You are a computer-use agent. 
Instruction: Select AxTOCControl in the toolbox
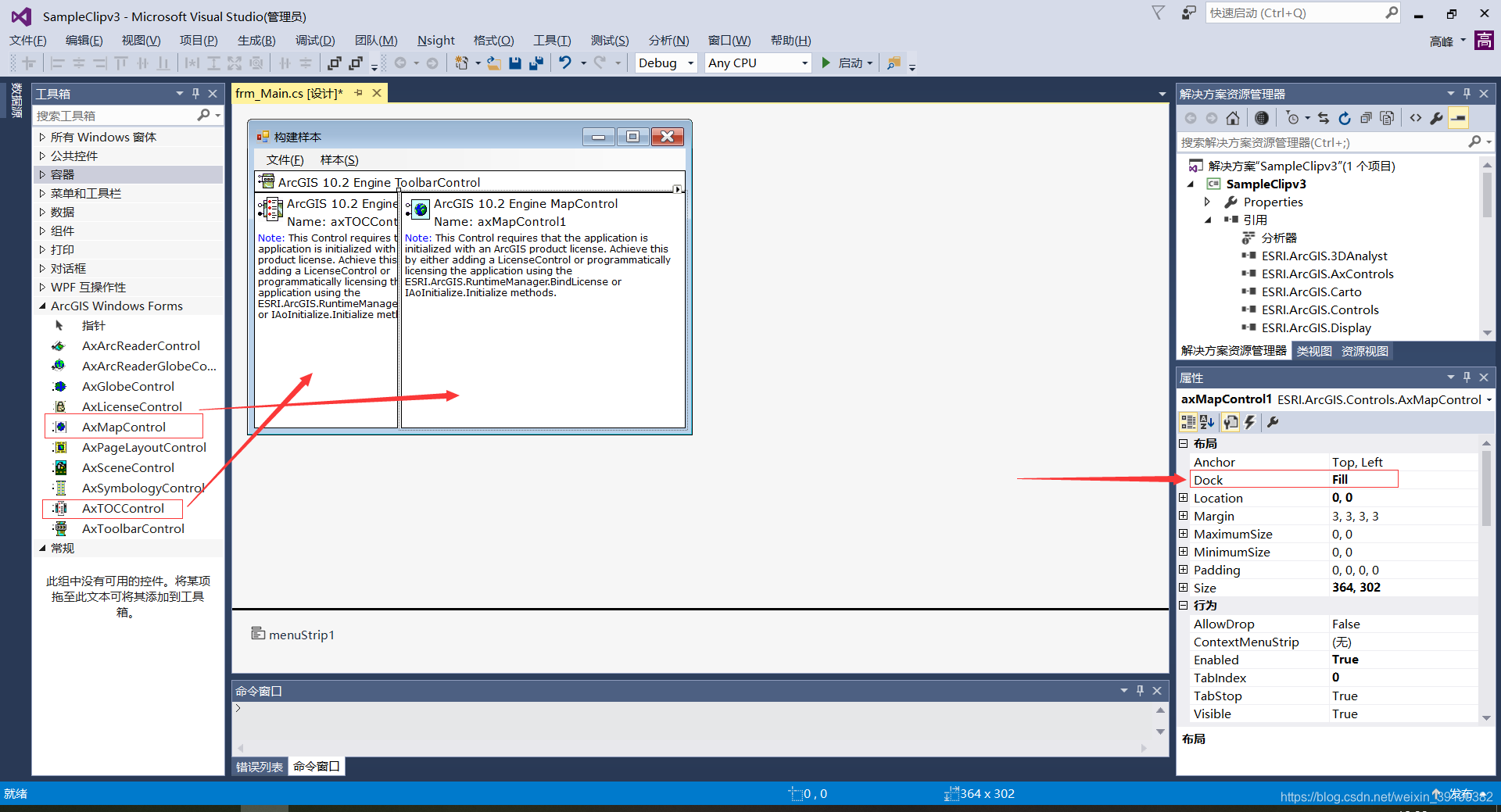tap(123, 508)
